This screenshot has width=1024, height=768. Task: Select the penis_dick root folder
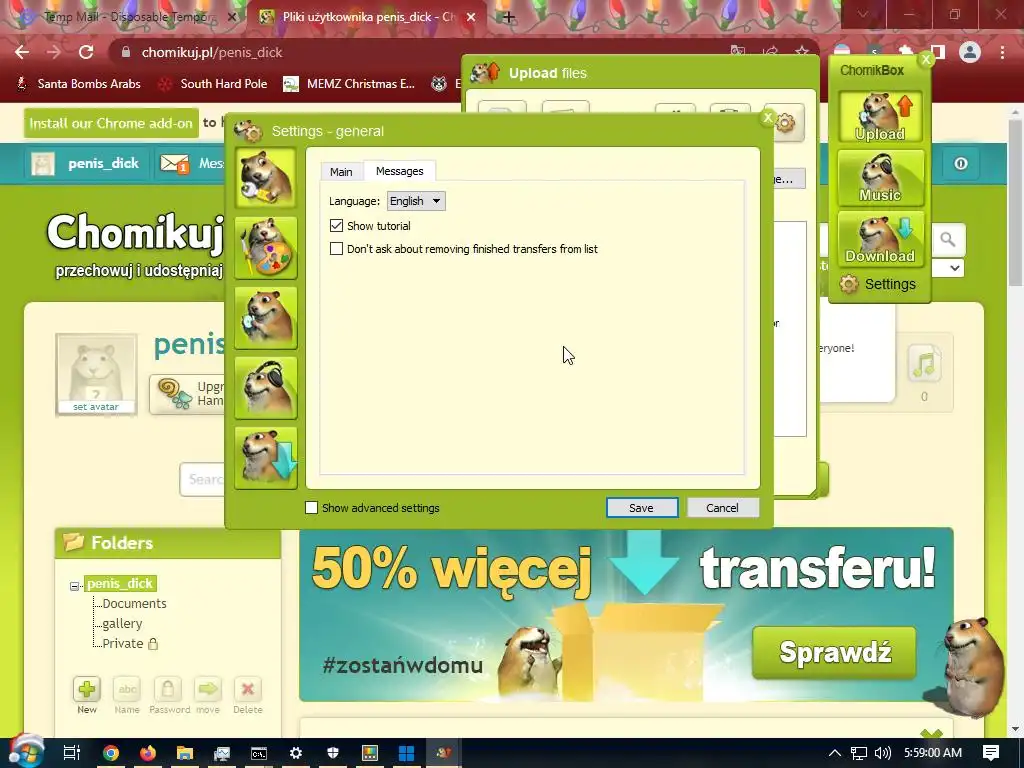(120, 583)
